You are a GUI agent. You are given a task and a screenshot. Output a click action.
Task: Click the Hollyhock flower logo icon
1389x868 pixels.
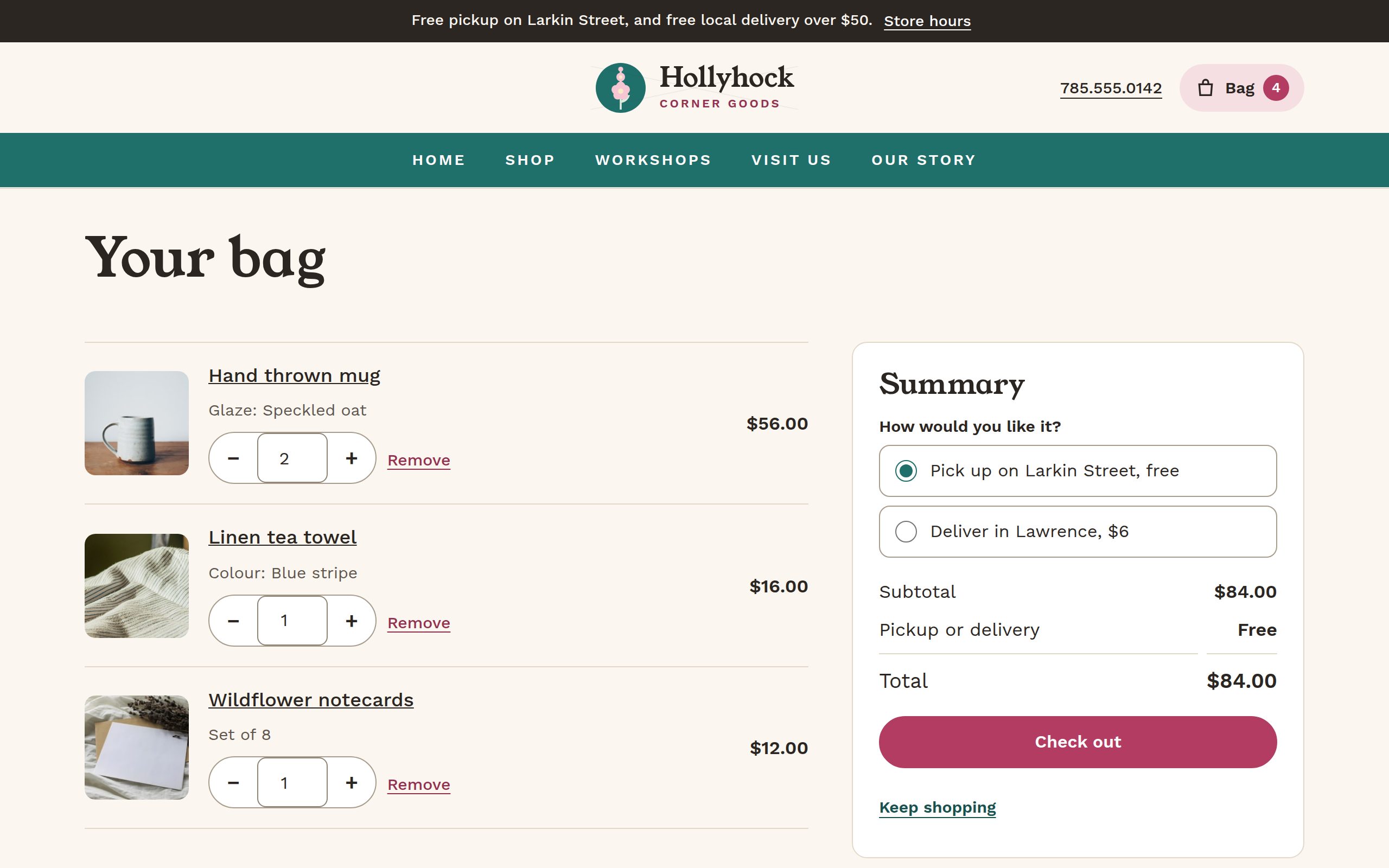pyautogui.click(x=621, y=88)
